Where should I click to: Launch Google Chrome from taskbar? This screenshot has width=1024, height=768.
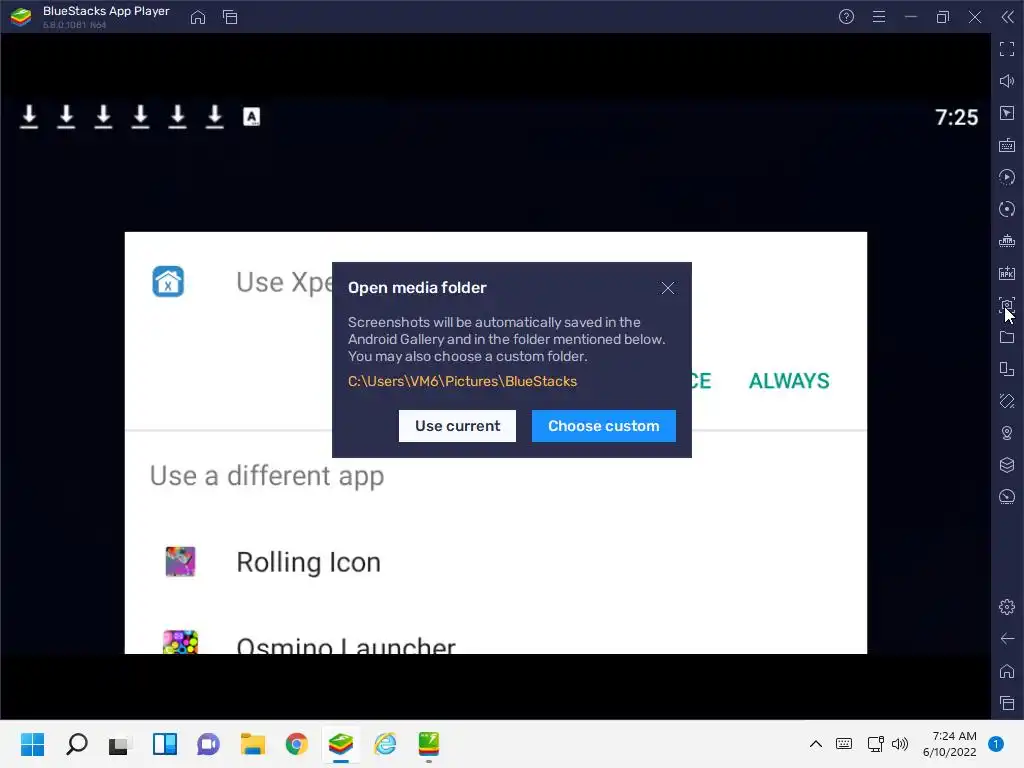(x=296, y=744)
